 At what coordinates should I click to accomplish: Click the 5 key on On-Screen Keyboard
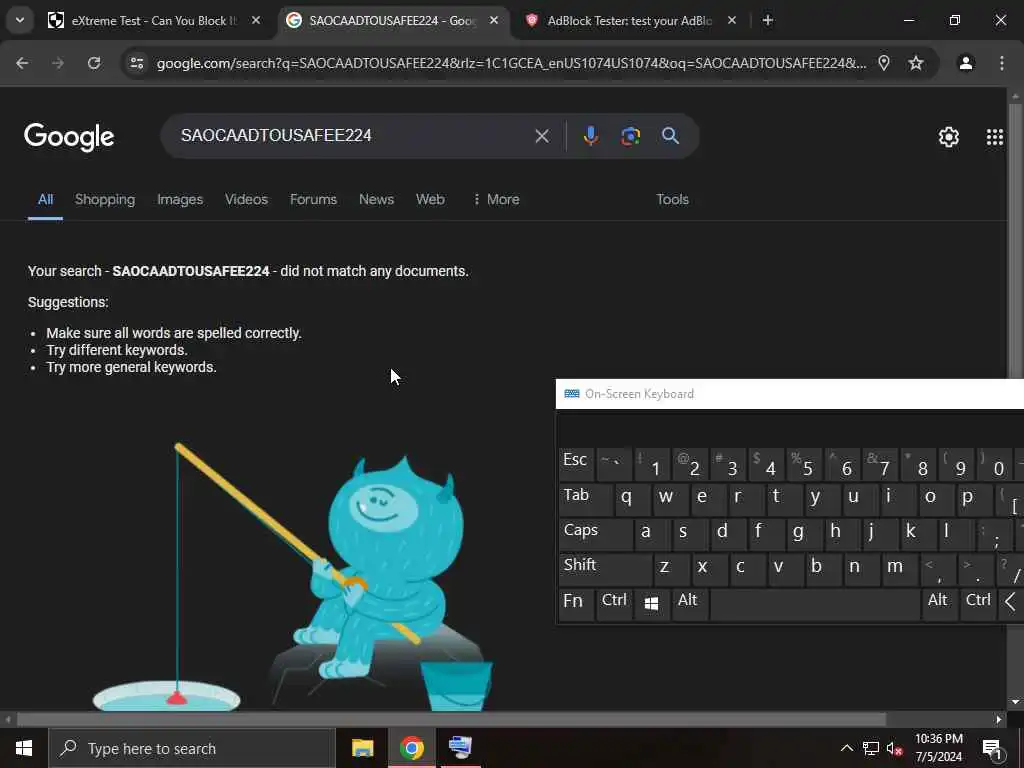pos(804,464)
